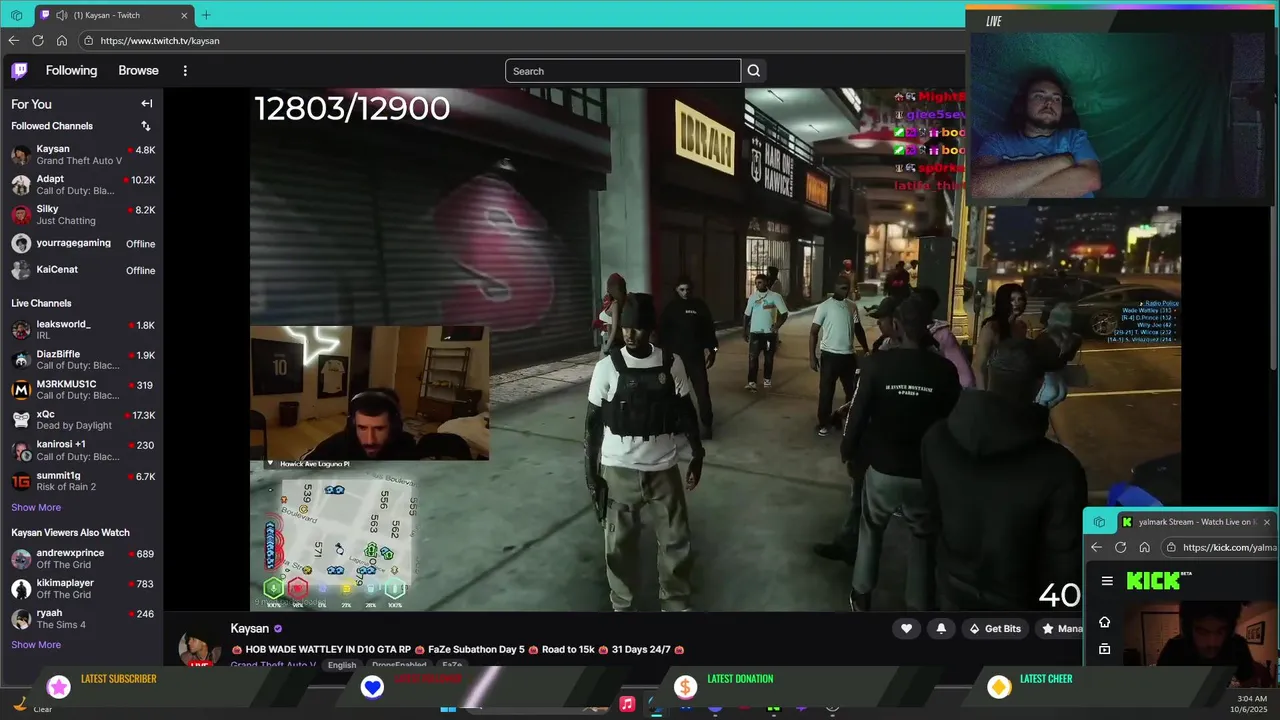The width and height of the screenshot is (1280, 720).
Task: Click Silky's channel avatar in sidebar
Action: [x=21, y=215]
